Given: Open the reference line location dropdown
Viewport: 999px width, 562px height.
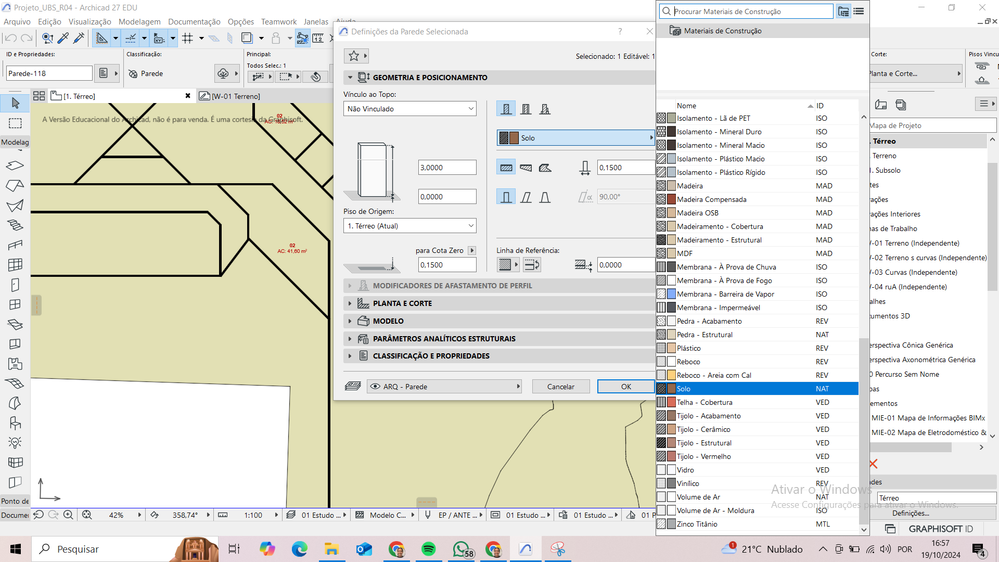Looking at the screenshot, I should 508,264.
